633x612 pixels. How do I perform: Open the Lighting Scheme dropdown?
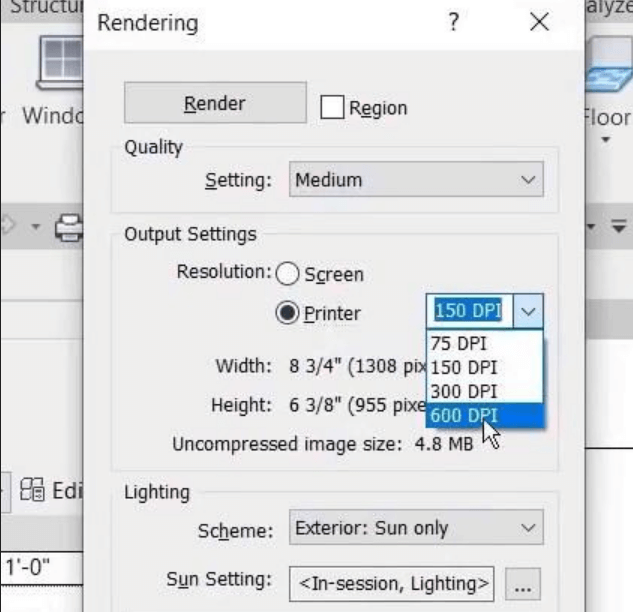416,528
